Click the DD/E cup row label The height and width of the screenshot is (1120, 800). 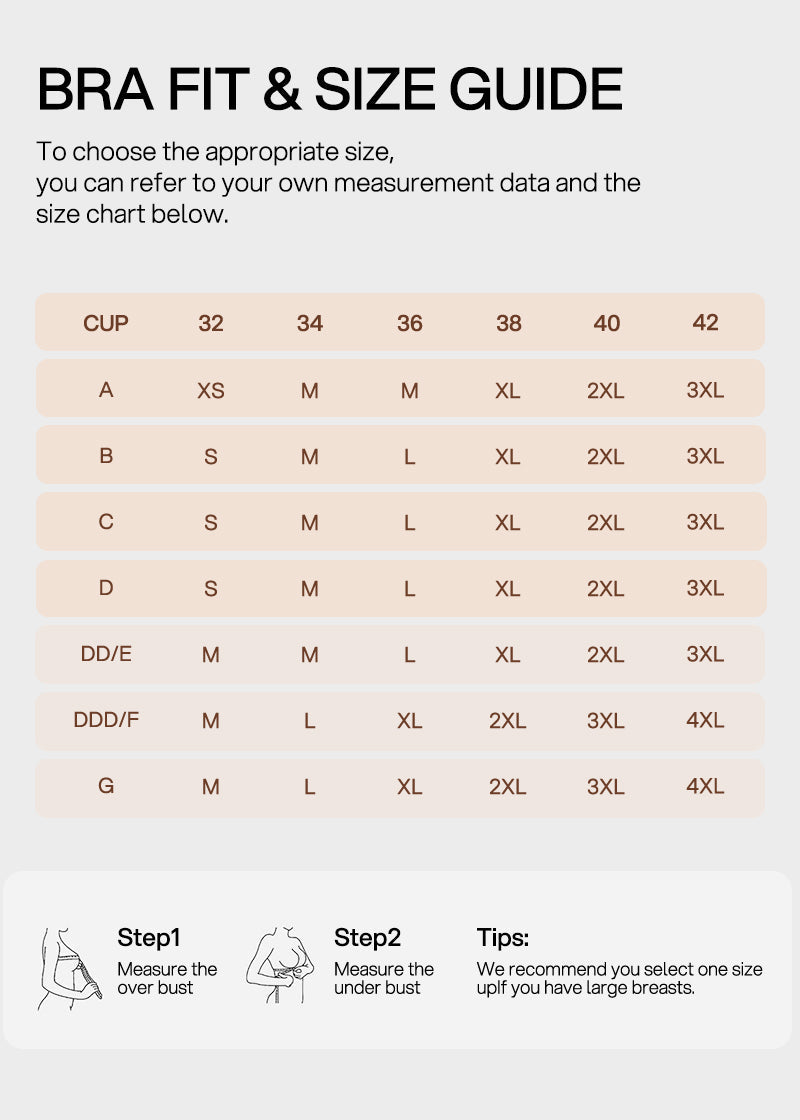106,654
